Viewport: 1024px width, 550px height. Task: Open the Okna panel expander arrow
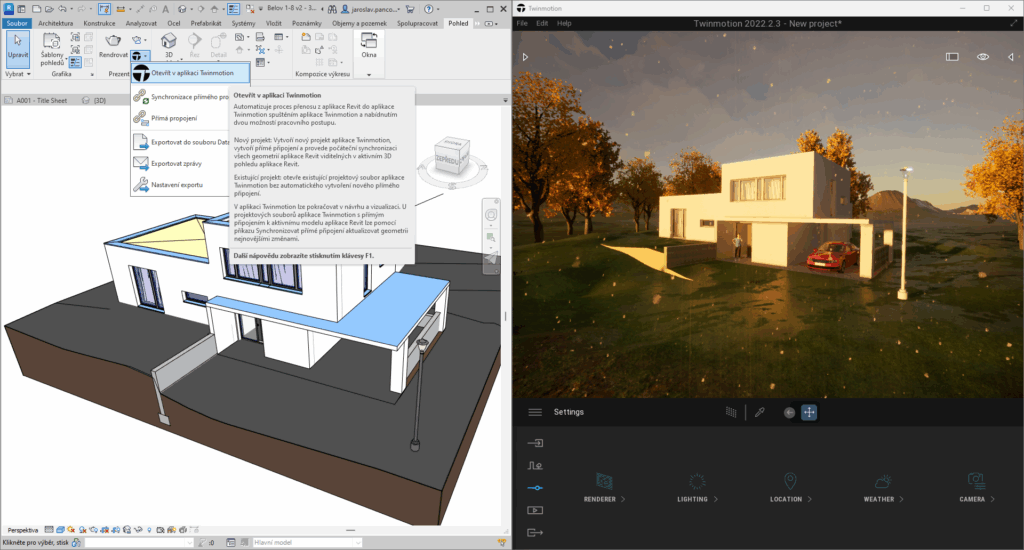[369, 74]
